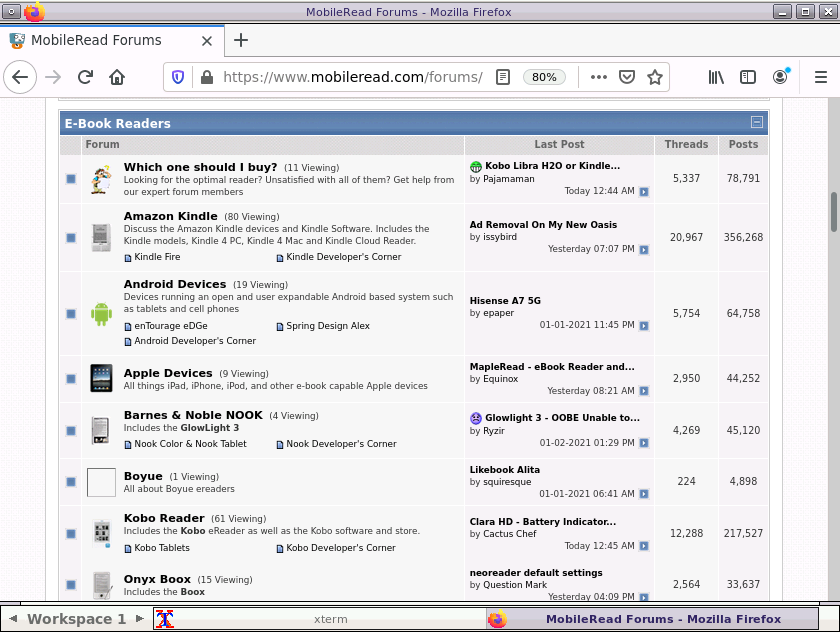Image resolution: width=840 pixels, height=632 pixels.
Task: Open the Likebook Alita thread
Action: (505, 469)
